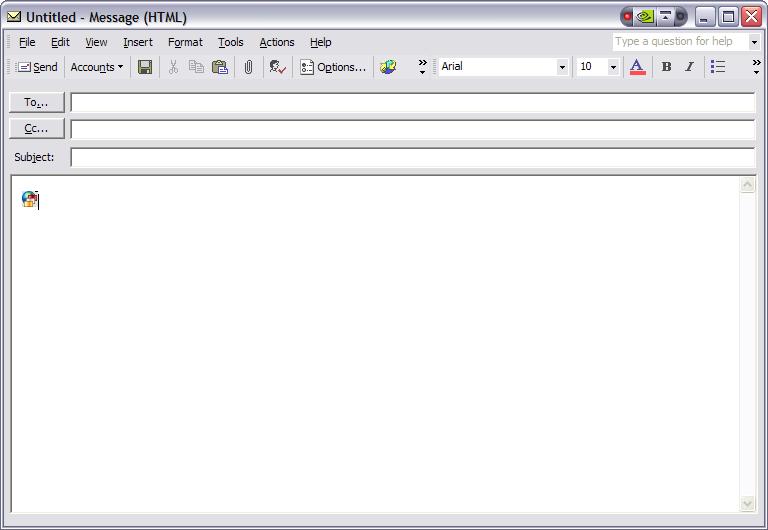
Task: Open the Edit menu
Action: pos(60,43)
